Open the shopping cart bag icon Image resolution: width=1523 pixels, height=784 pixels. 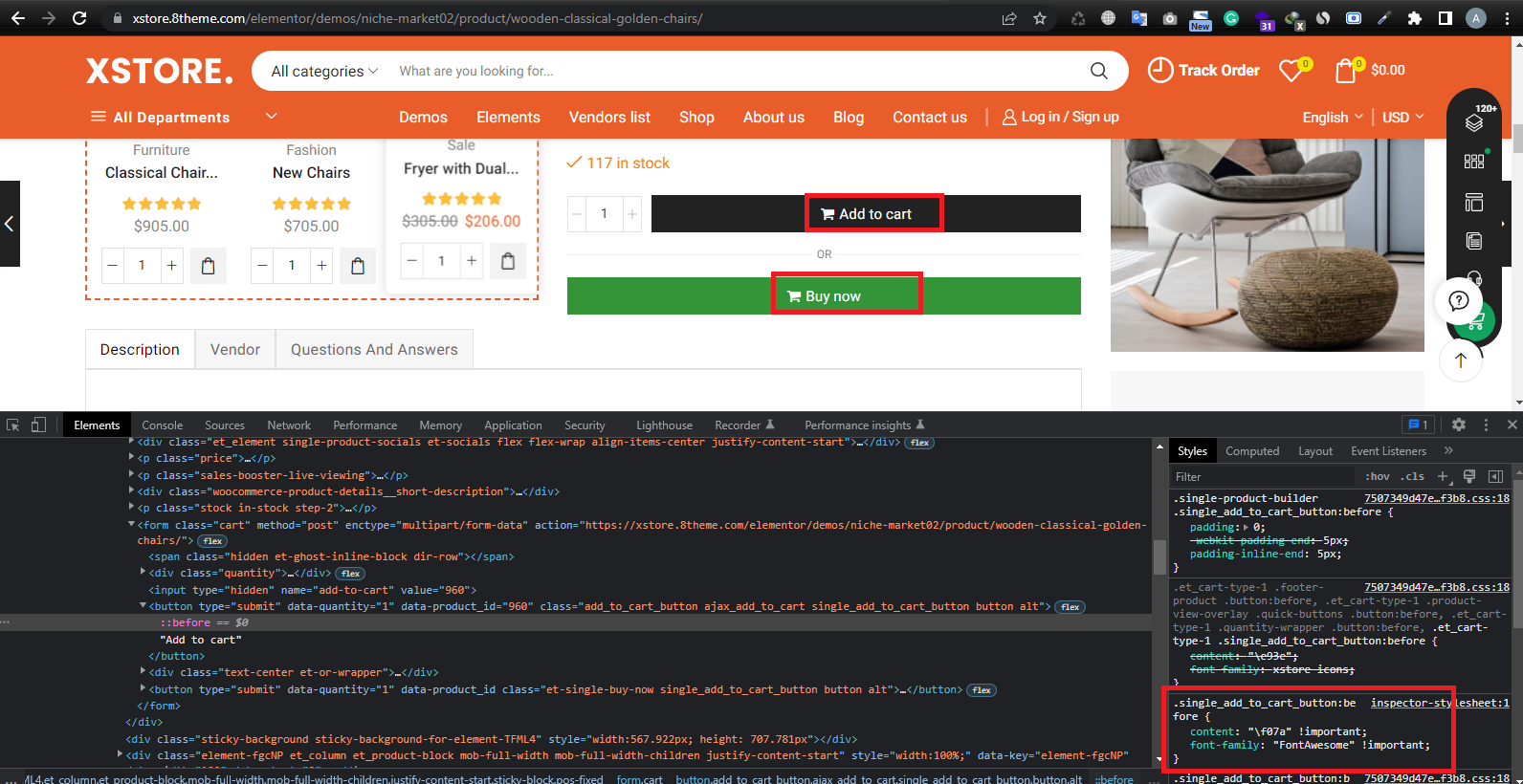[1347, 70]
